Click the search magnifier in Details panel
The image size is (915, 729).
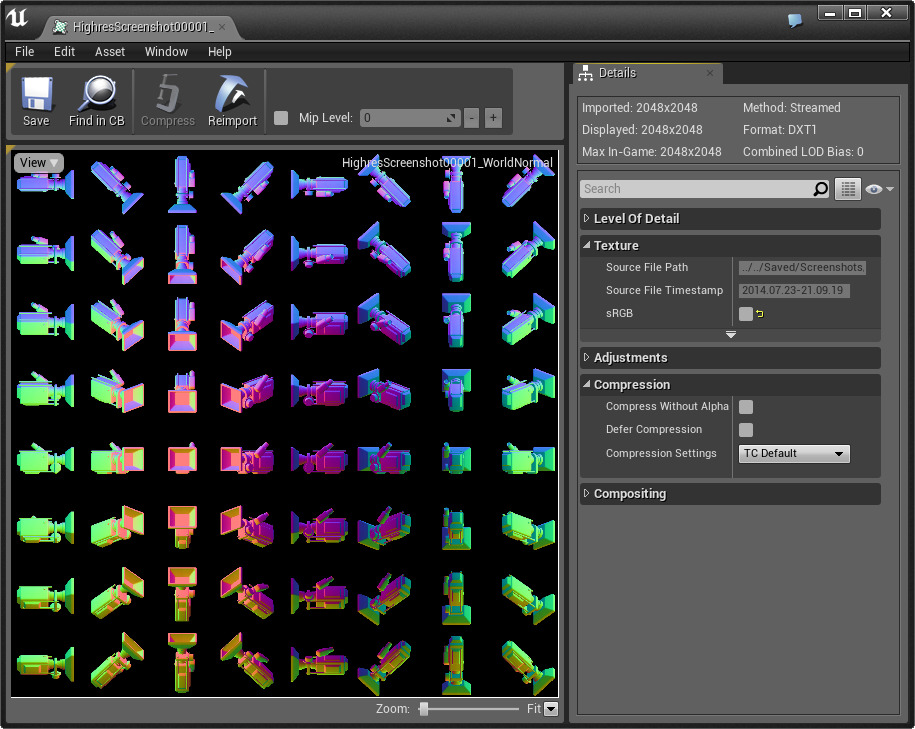pos(821,189)
